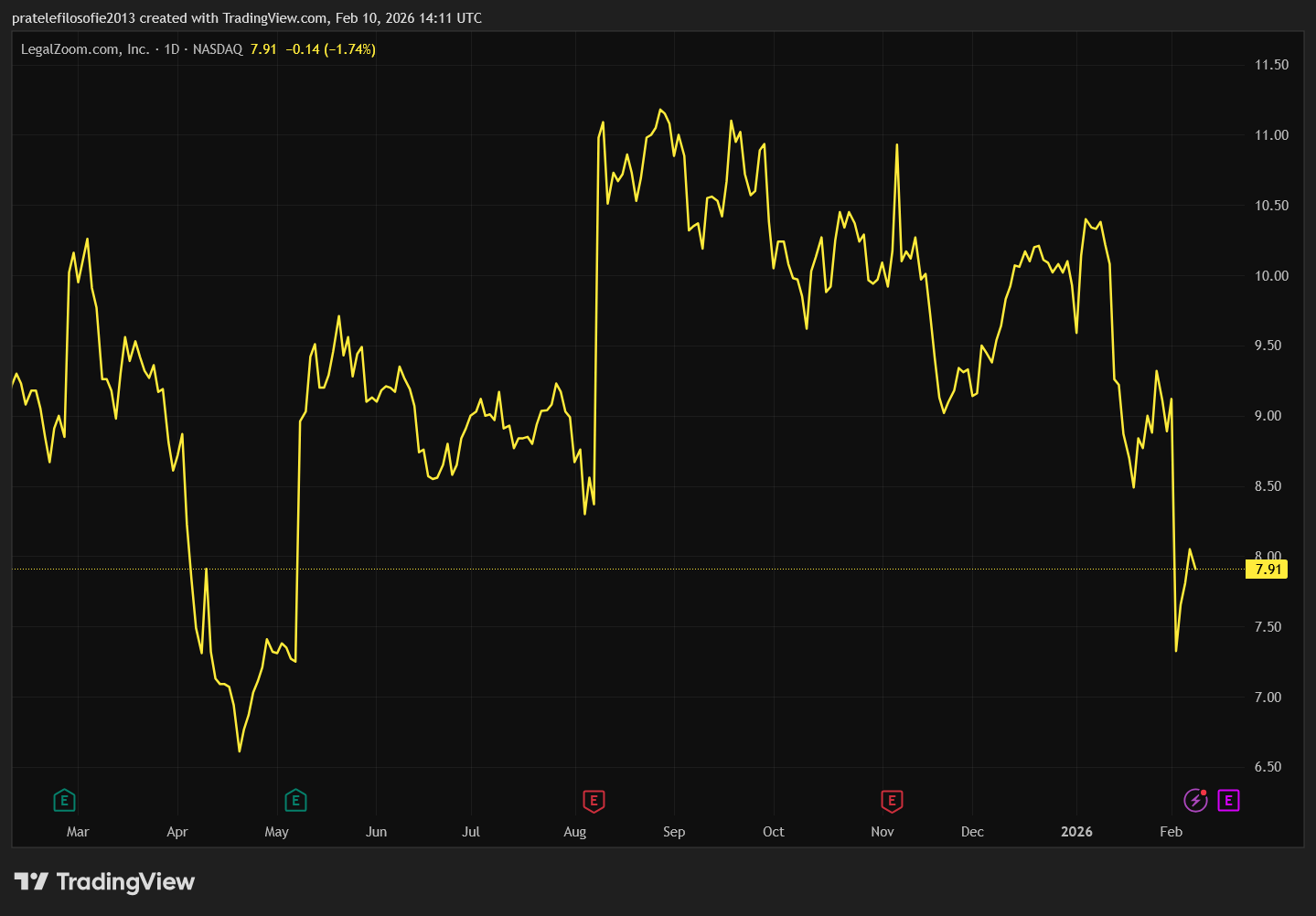The height and width of the screenshot is (916, 1316).
Task: Click the 10.50 price axis label
Action: [x=1271, y=206]
